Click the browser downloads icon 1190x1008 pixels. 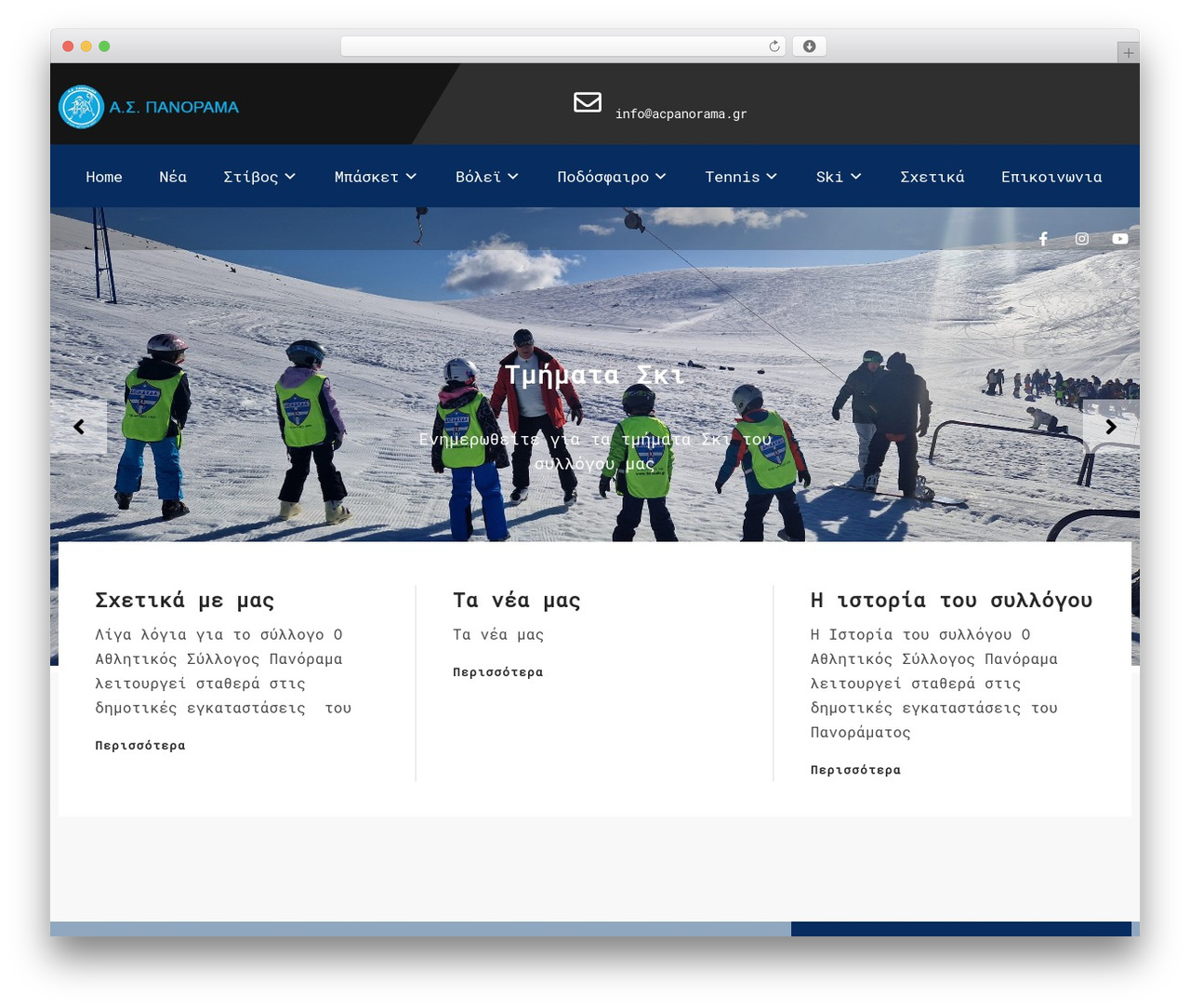[x=810, y=46]
